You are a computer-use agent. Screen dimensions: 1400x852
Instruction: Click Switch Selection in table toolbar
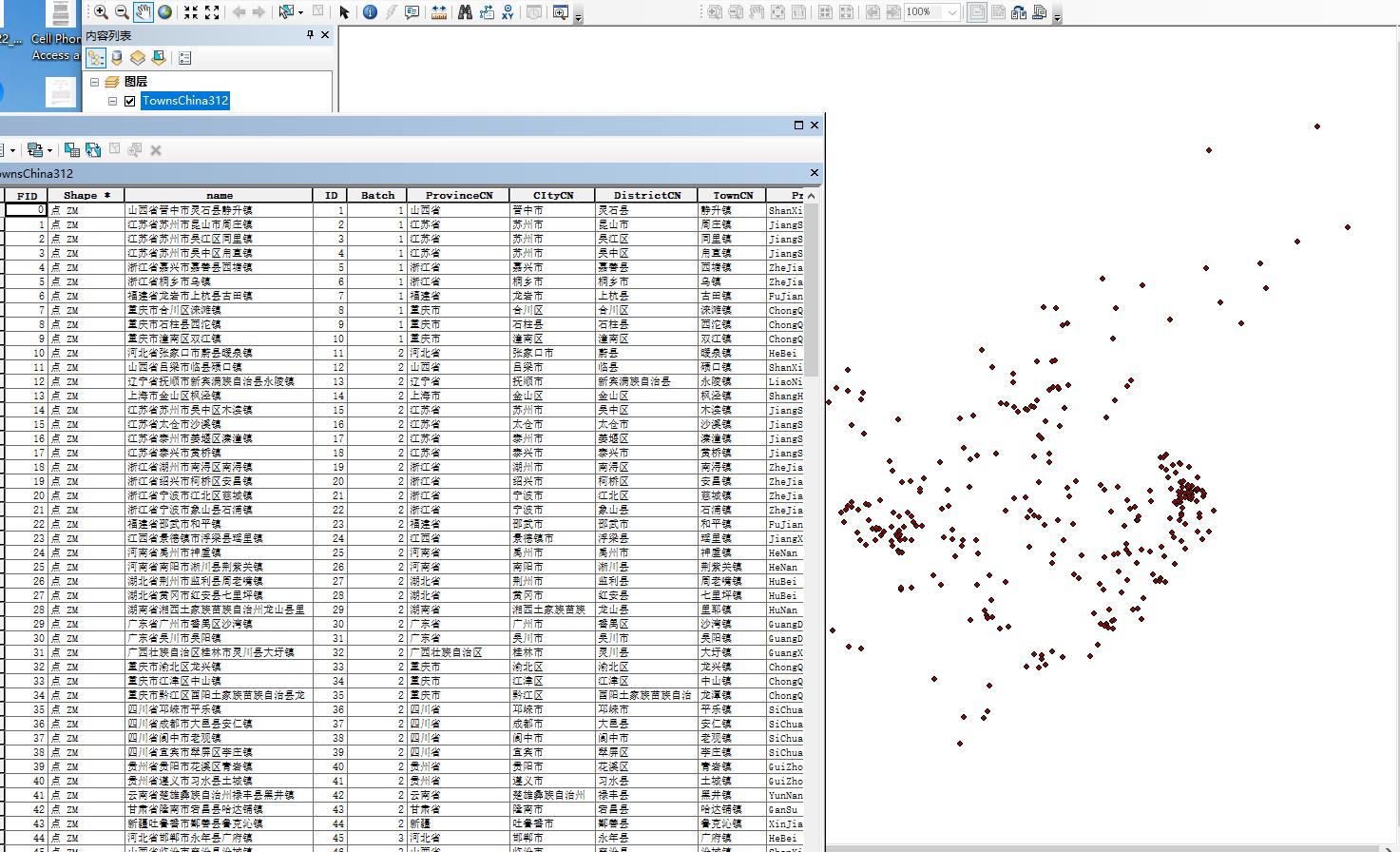93,149
